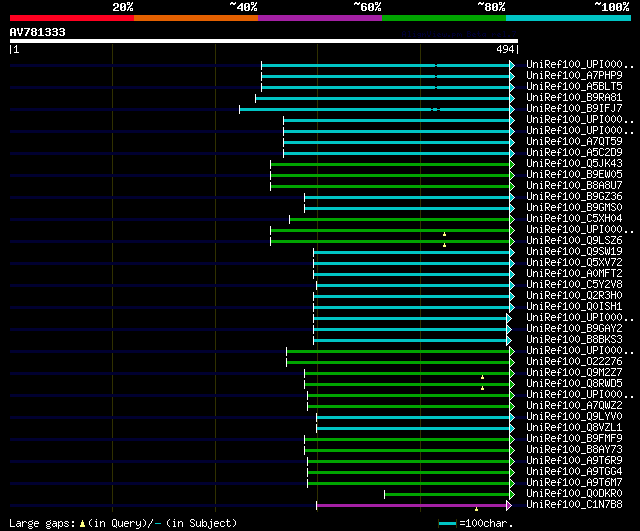This screenshot has width=640, height=531.
Task: Select the UniRef100_Q9LSZ6 label
Action: [574, 241]
